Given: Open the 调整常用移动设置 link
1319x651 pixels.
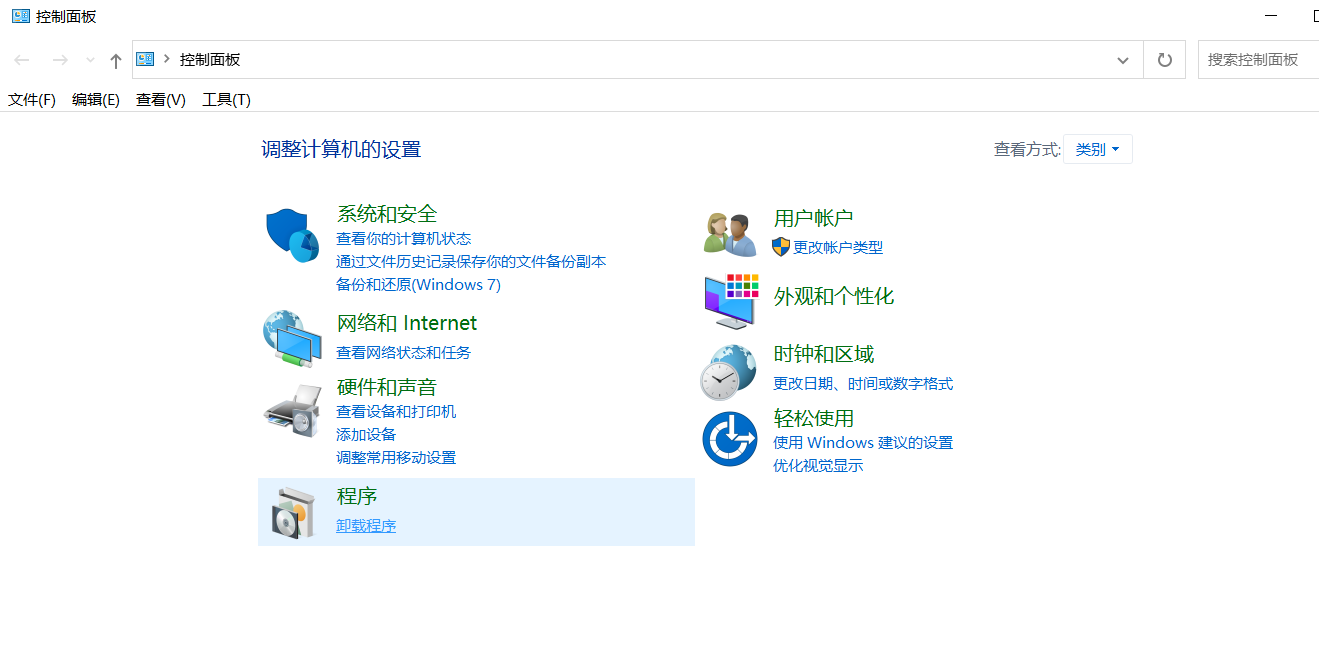Looking at the screenshot, I should 396,457.
